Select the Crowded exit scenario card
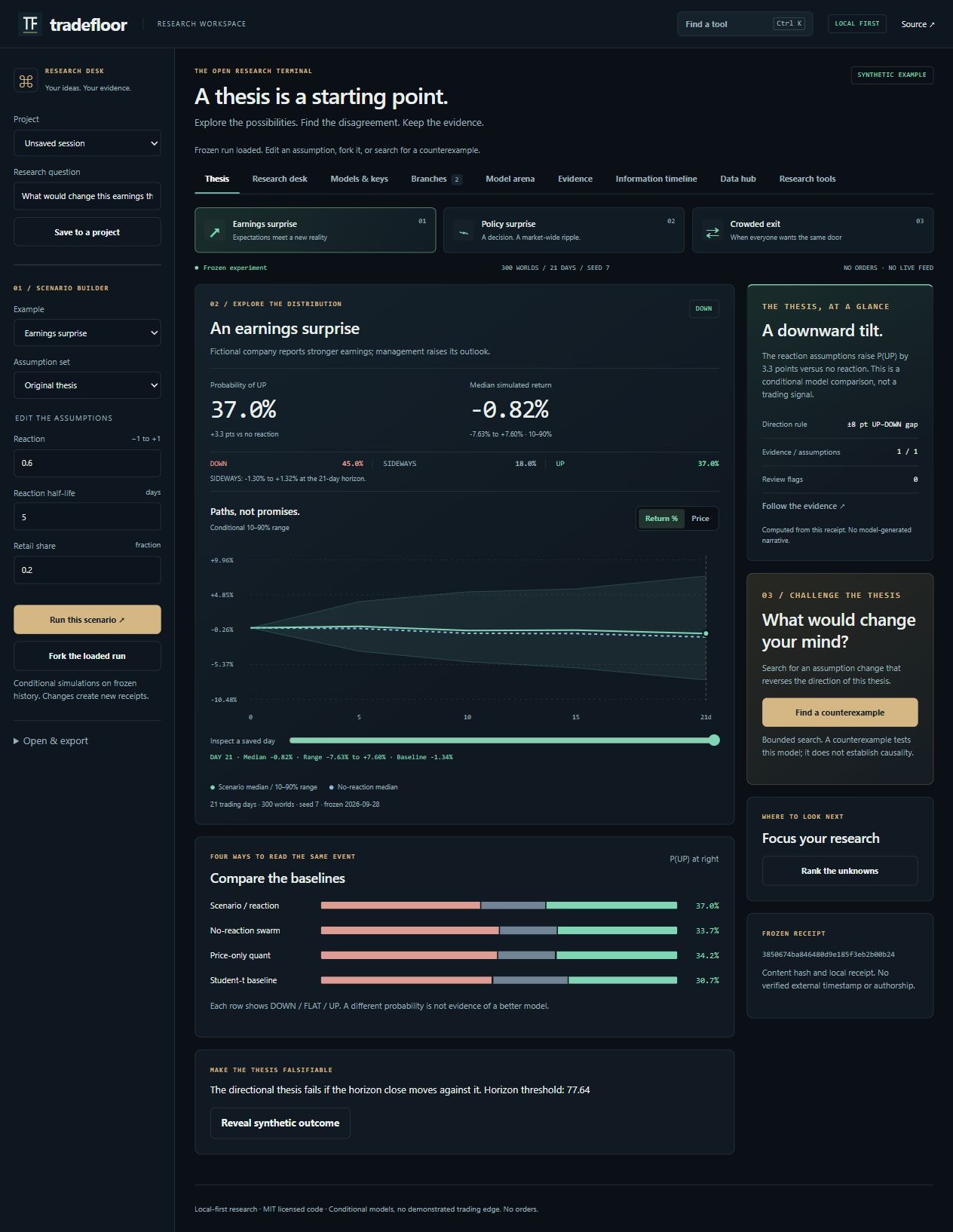The image size is (953, 1232). pos(813,230)
